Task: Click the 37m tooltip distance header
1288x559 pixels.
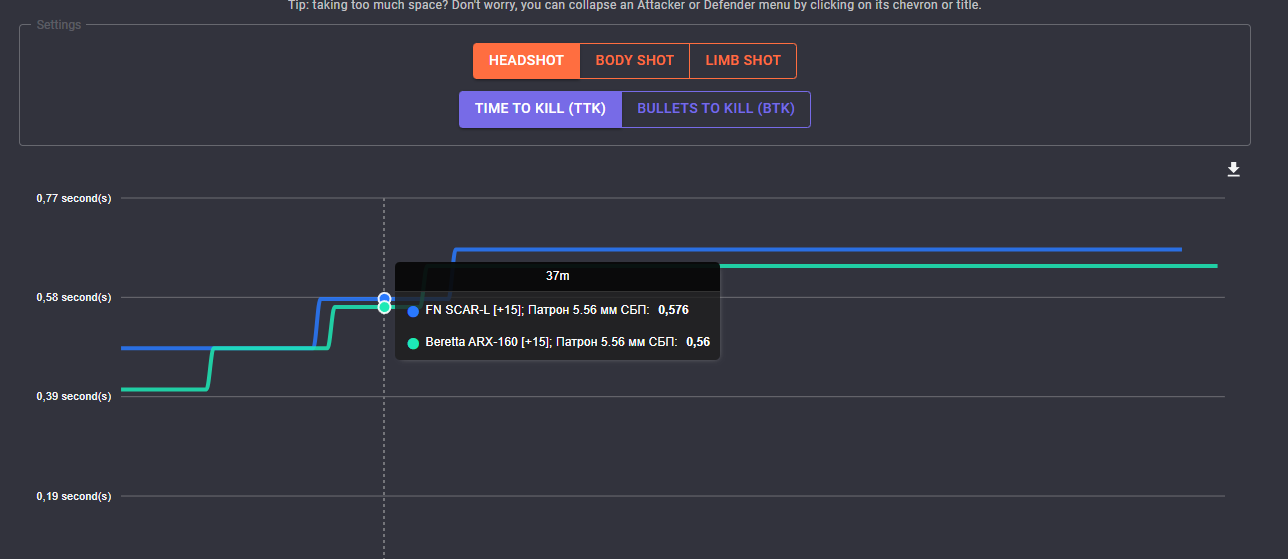Action: [x=557, y=275]
